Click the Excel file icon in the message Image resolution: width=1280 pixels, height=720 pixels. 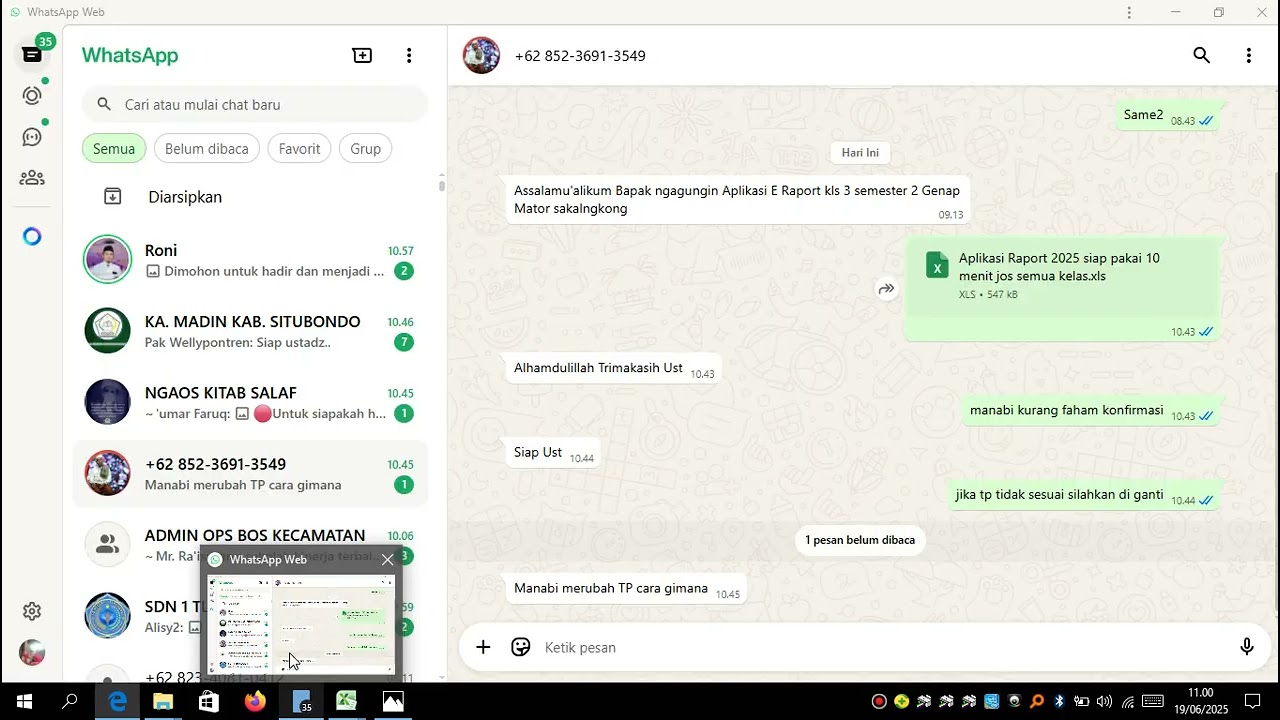point(937,266)
